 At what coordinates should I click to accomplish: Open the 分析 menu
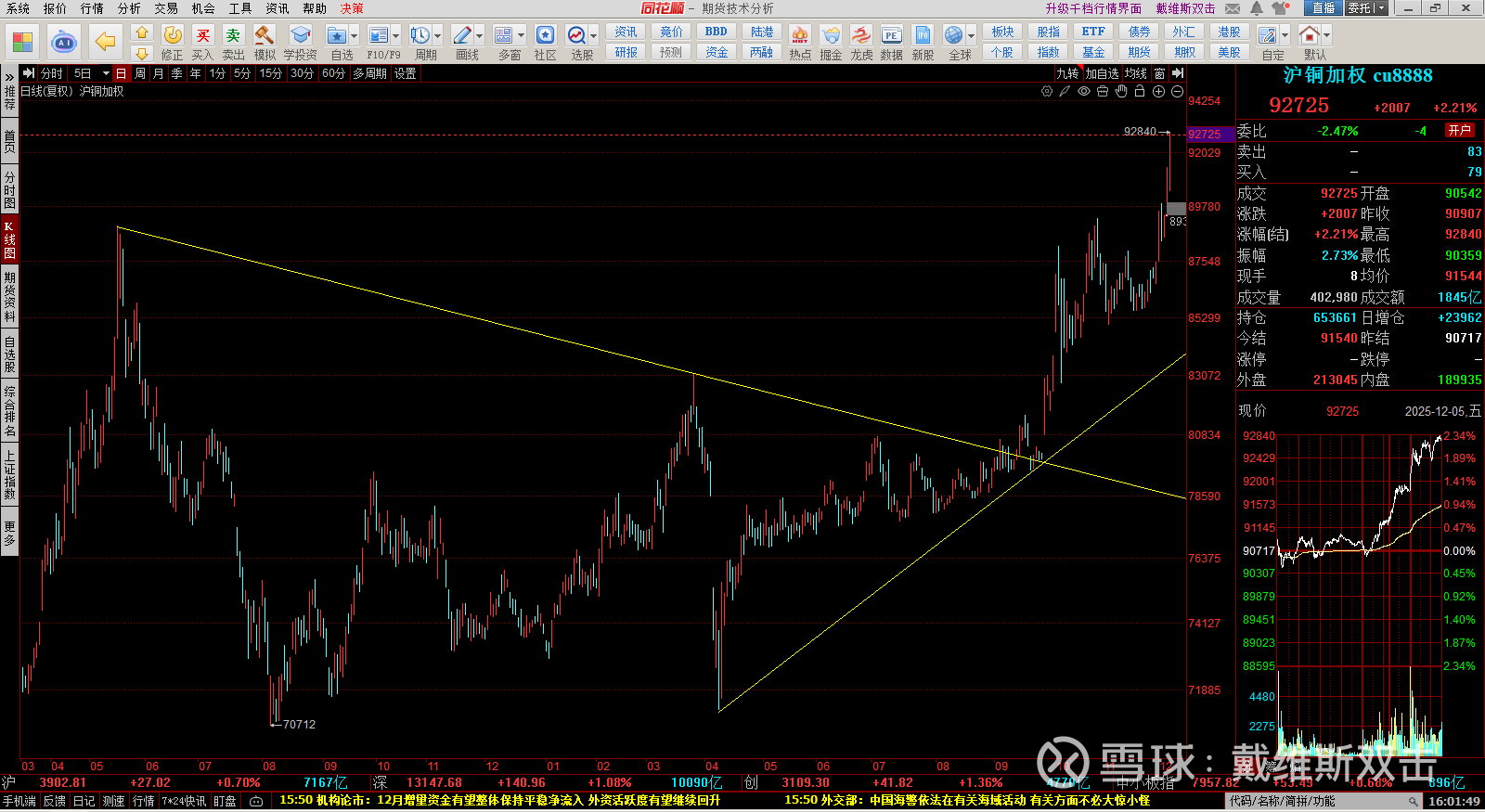(x=129, y=8)
